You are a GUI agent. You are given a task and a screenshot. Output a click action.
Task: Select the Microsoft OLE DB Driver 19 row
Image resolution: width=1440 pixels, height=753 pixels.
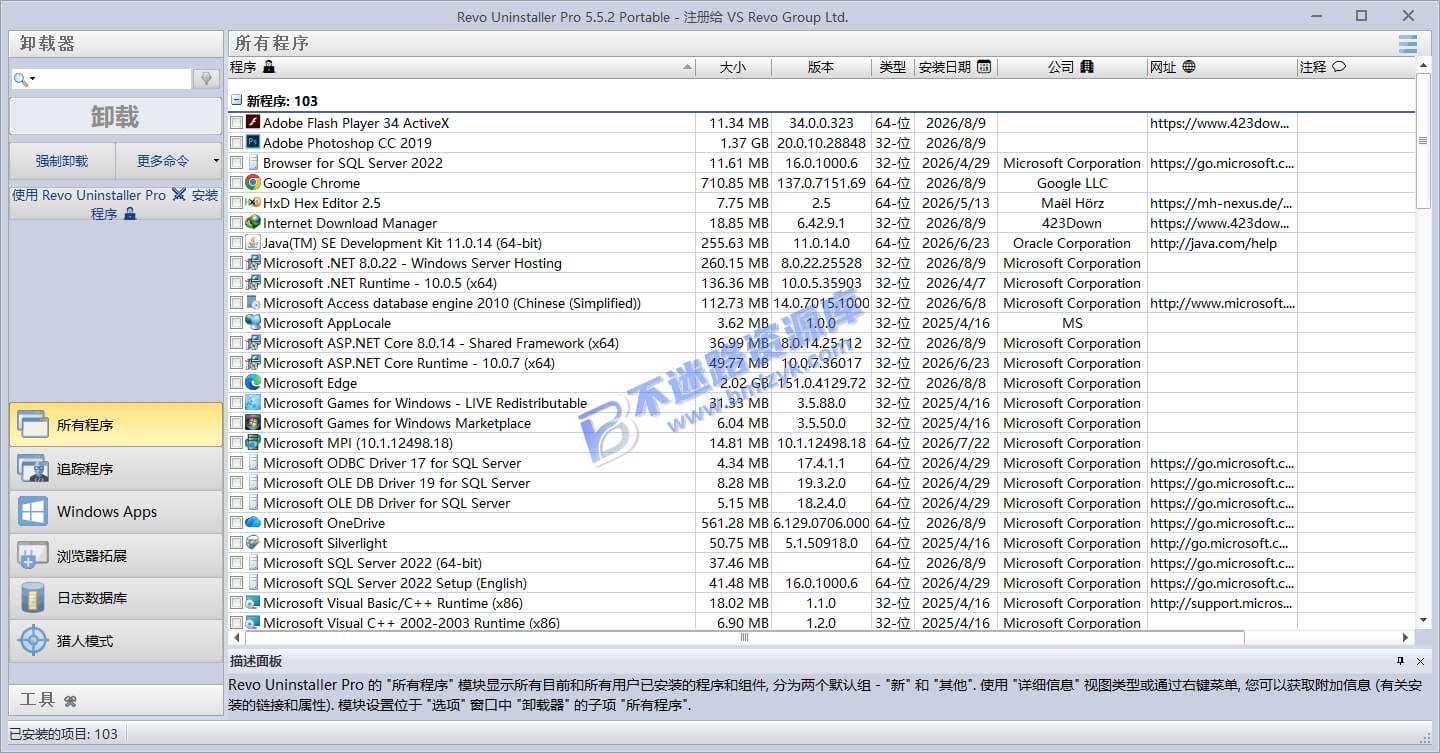(822, 483)
